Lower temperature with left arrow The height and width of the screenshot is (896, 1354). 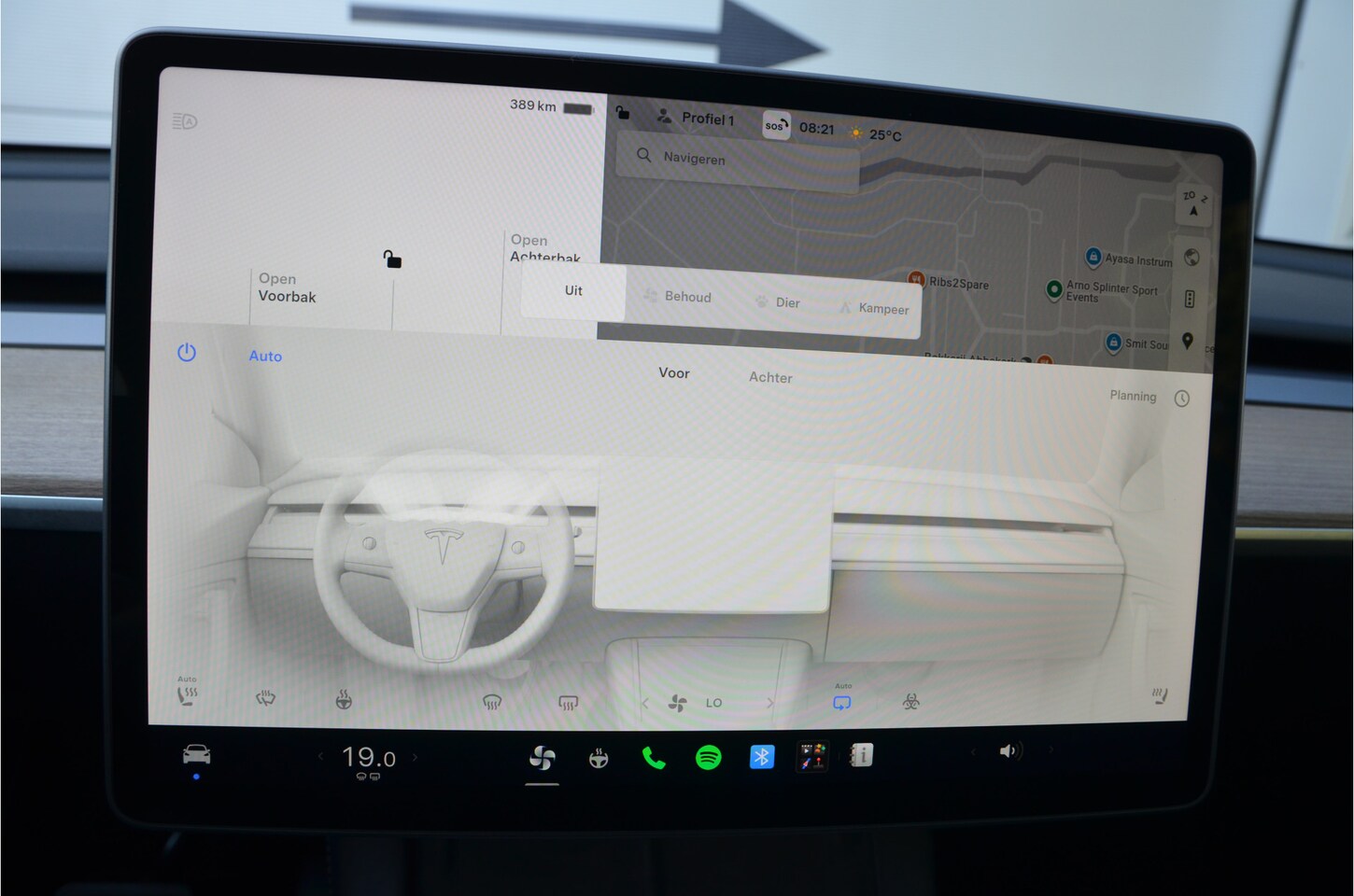(x=320, y=756)
